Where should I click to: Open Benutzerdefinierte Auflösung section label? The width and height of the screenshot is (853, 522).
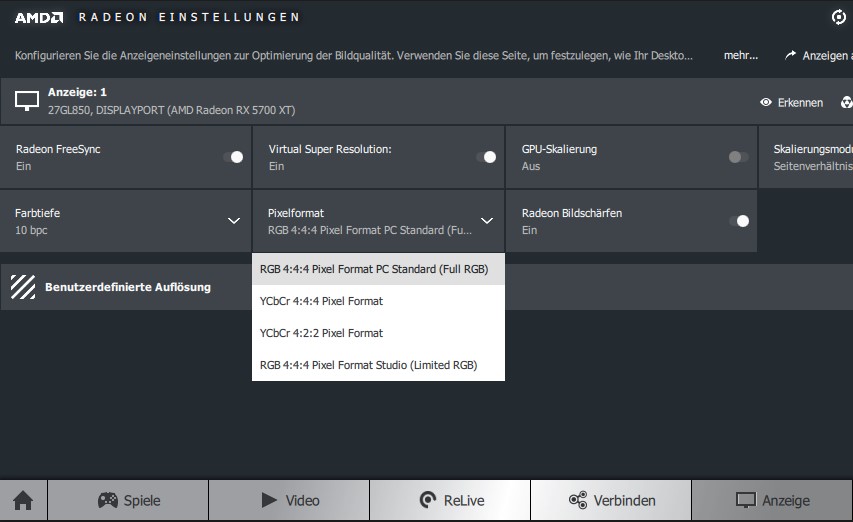(x=128, y=287)
